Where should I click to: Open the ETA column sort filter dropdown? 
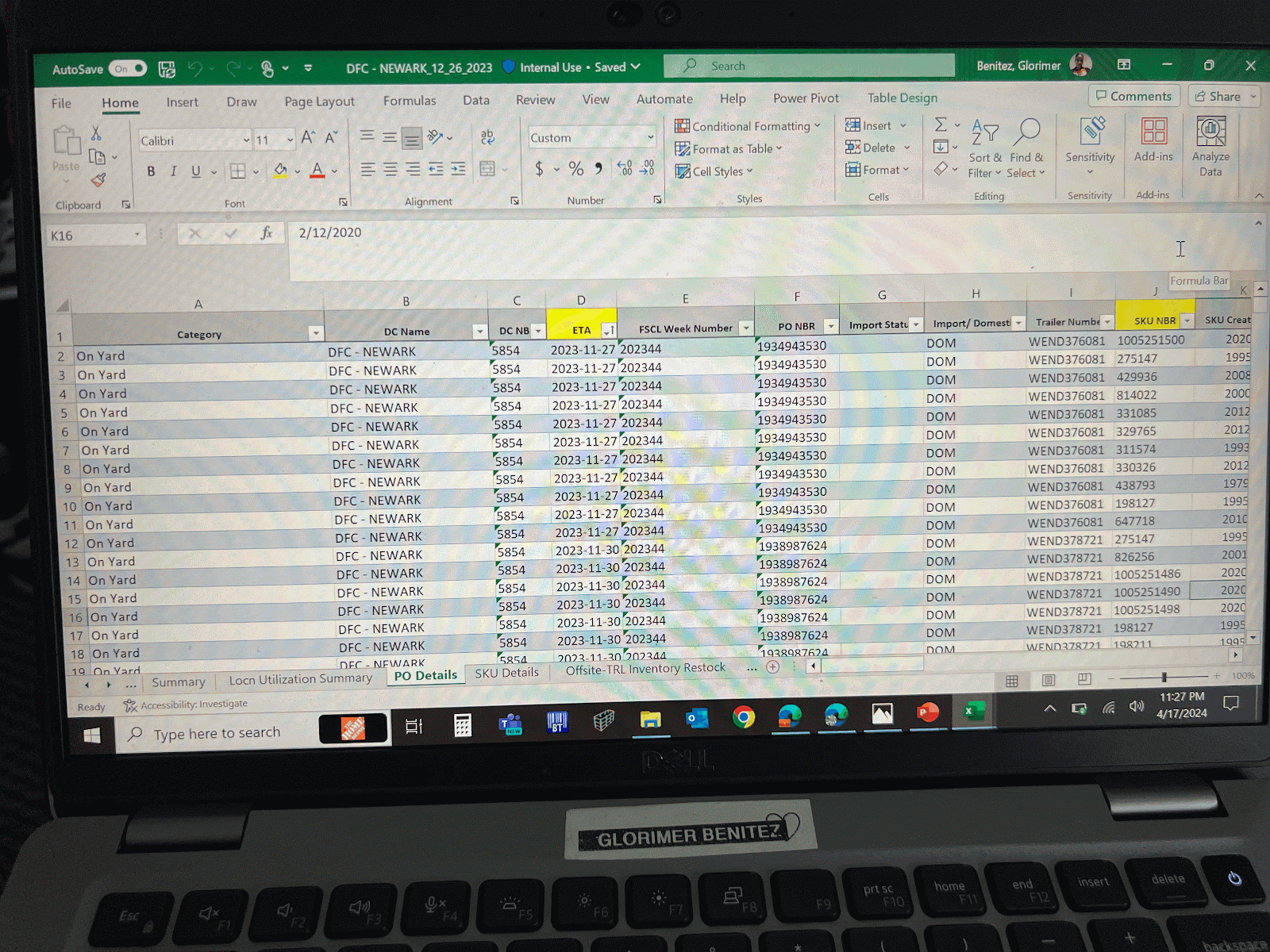pos(609,330)
